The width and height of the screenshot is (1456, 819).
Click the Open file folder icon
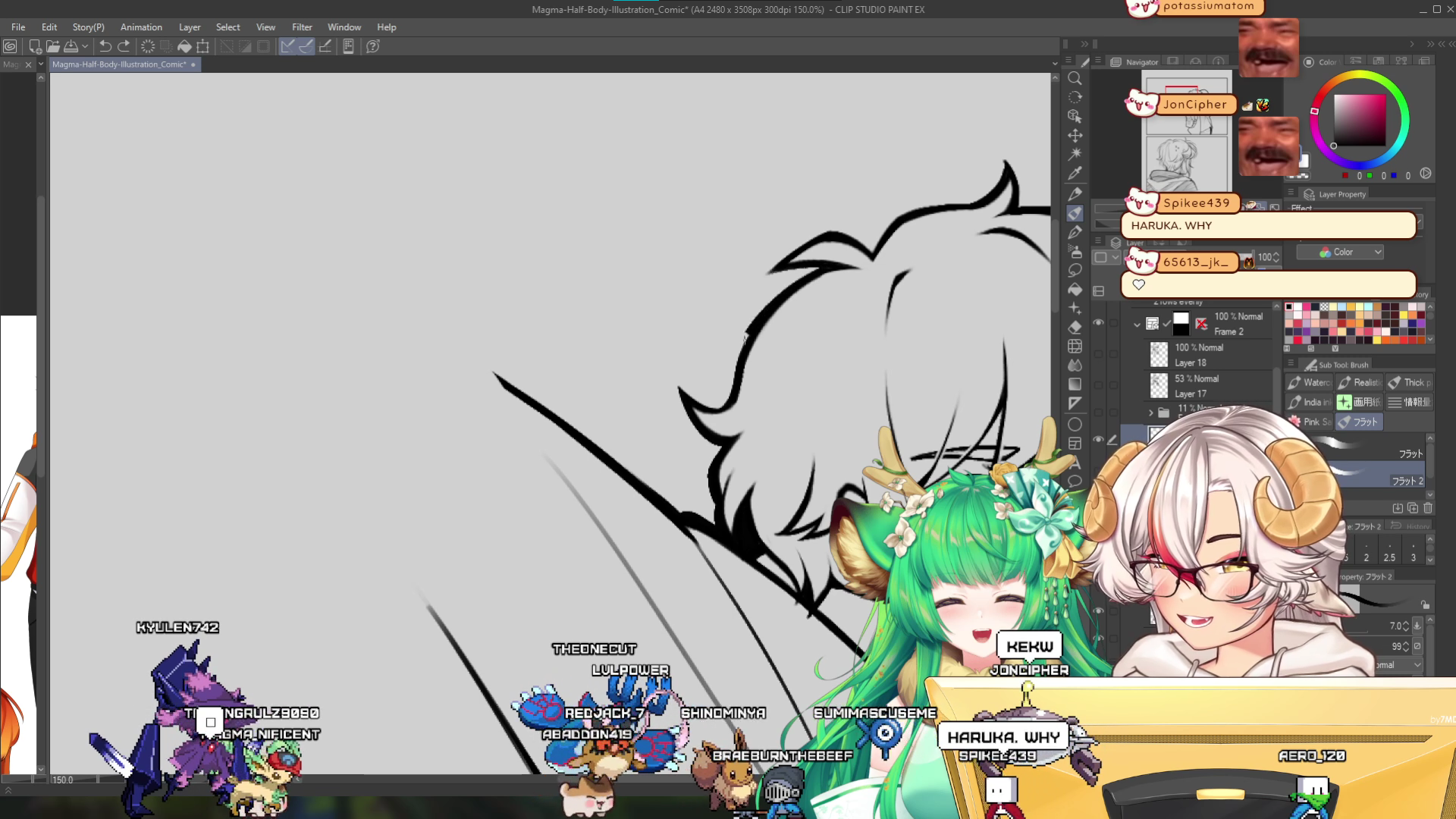click(53, 46)
